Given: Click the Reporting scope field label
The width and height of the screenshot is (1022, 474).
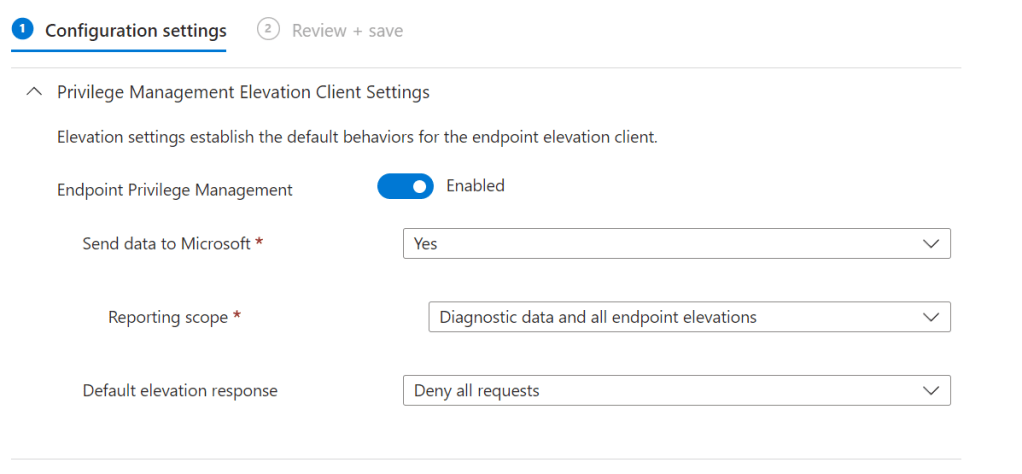Looking at the screenshot, I should (168, 318).
